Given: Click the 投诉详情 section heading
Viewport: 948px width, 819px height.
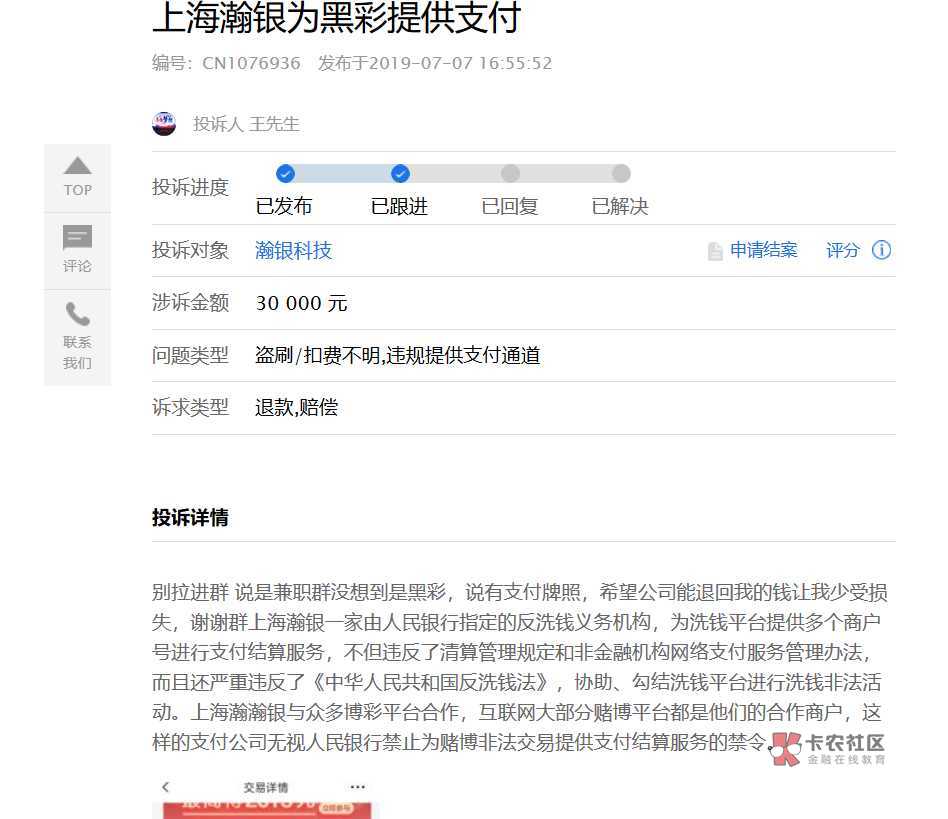Looking at the screenshot, I should coord(190,517).
